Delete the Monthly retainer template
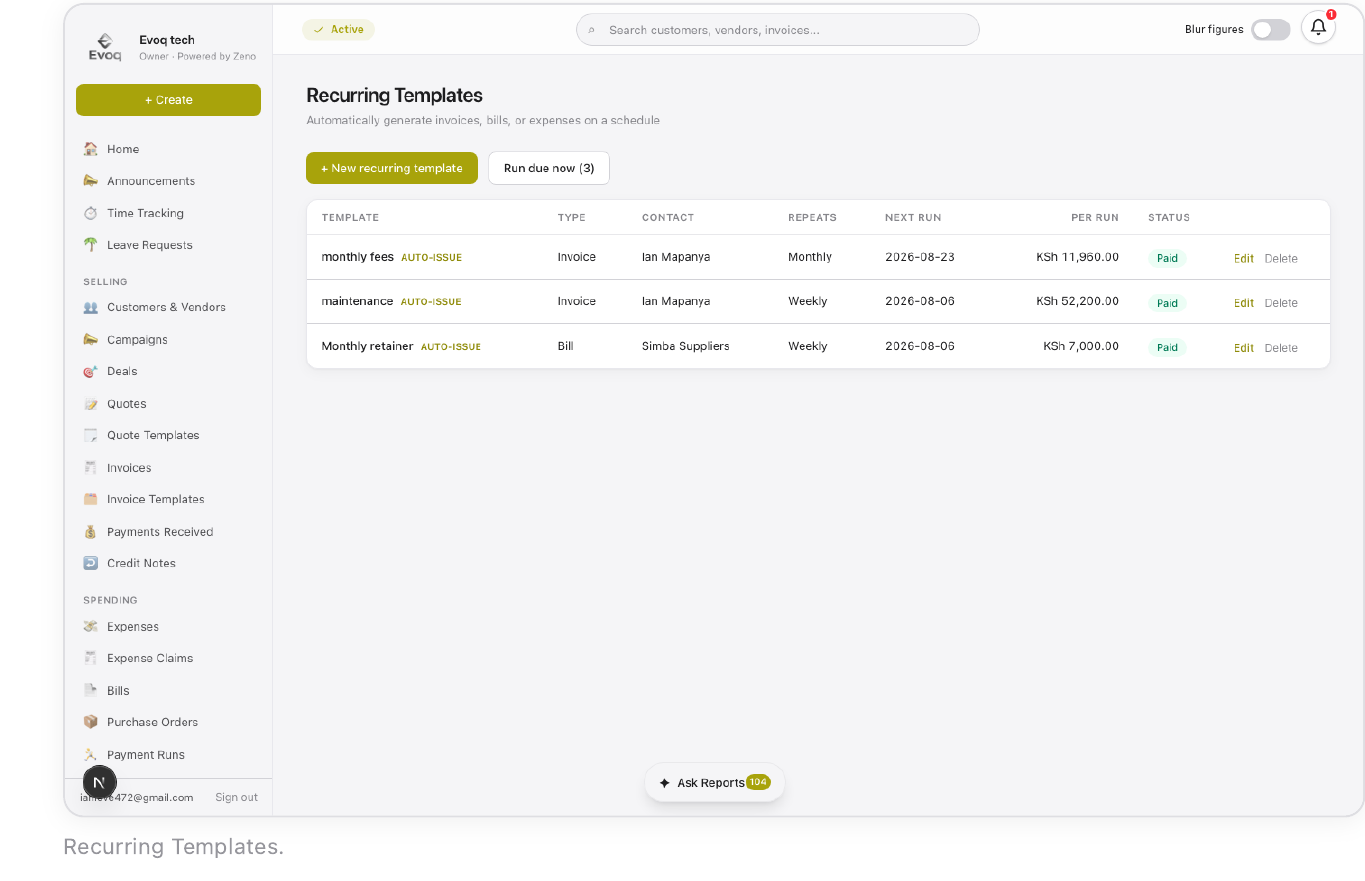 1281,348
